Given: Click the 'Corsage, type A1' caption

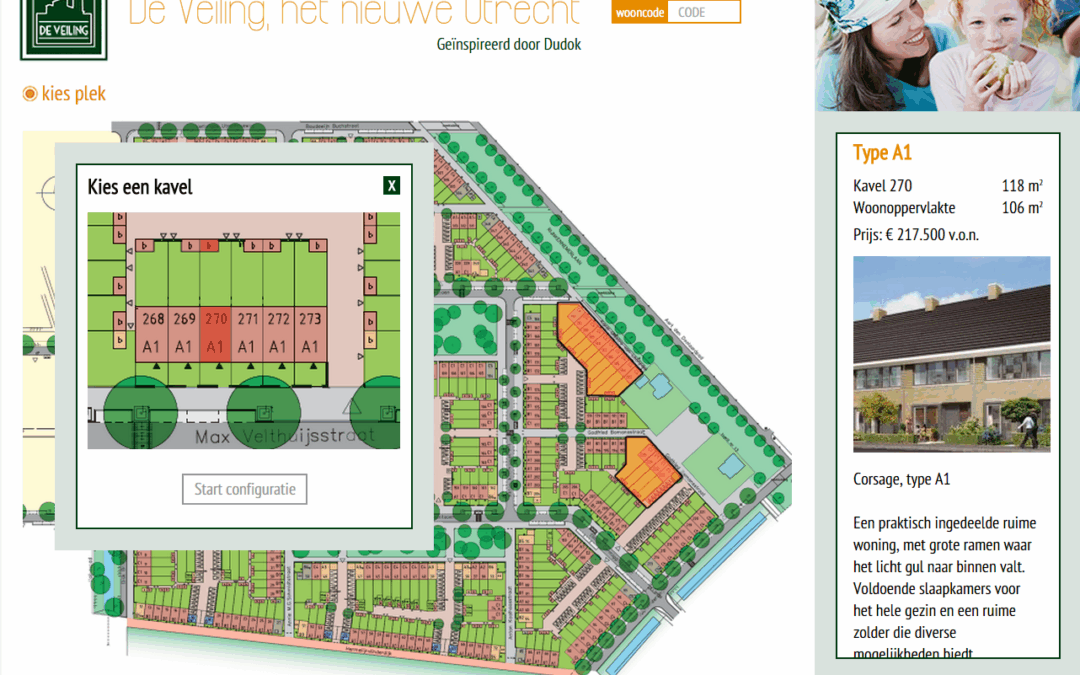Looking at the screenshot, I should [x=902, y=479].
